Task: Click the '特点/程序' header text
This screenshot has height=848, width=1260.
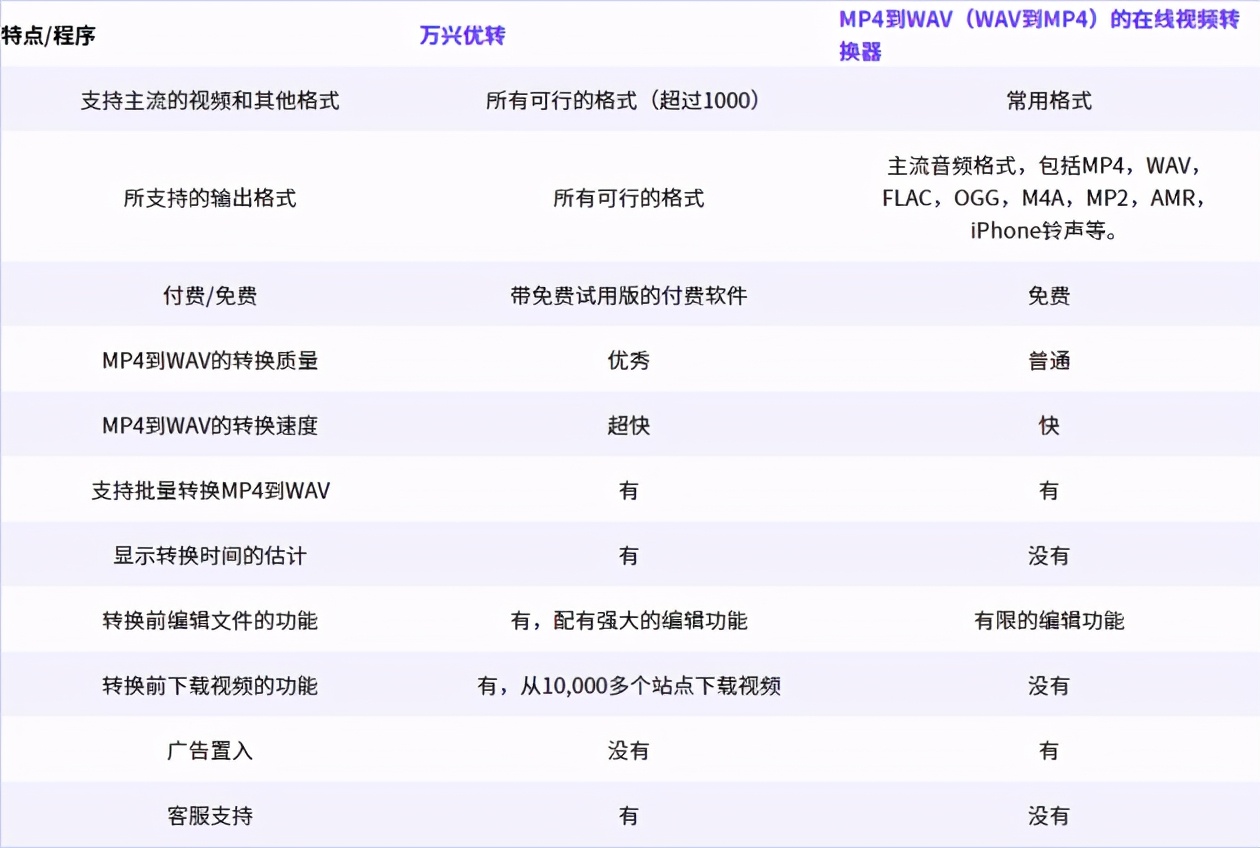Action: (x=48, y=36)
